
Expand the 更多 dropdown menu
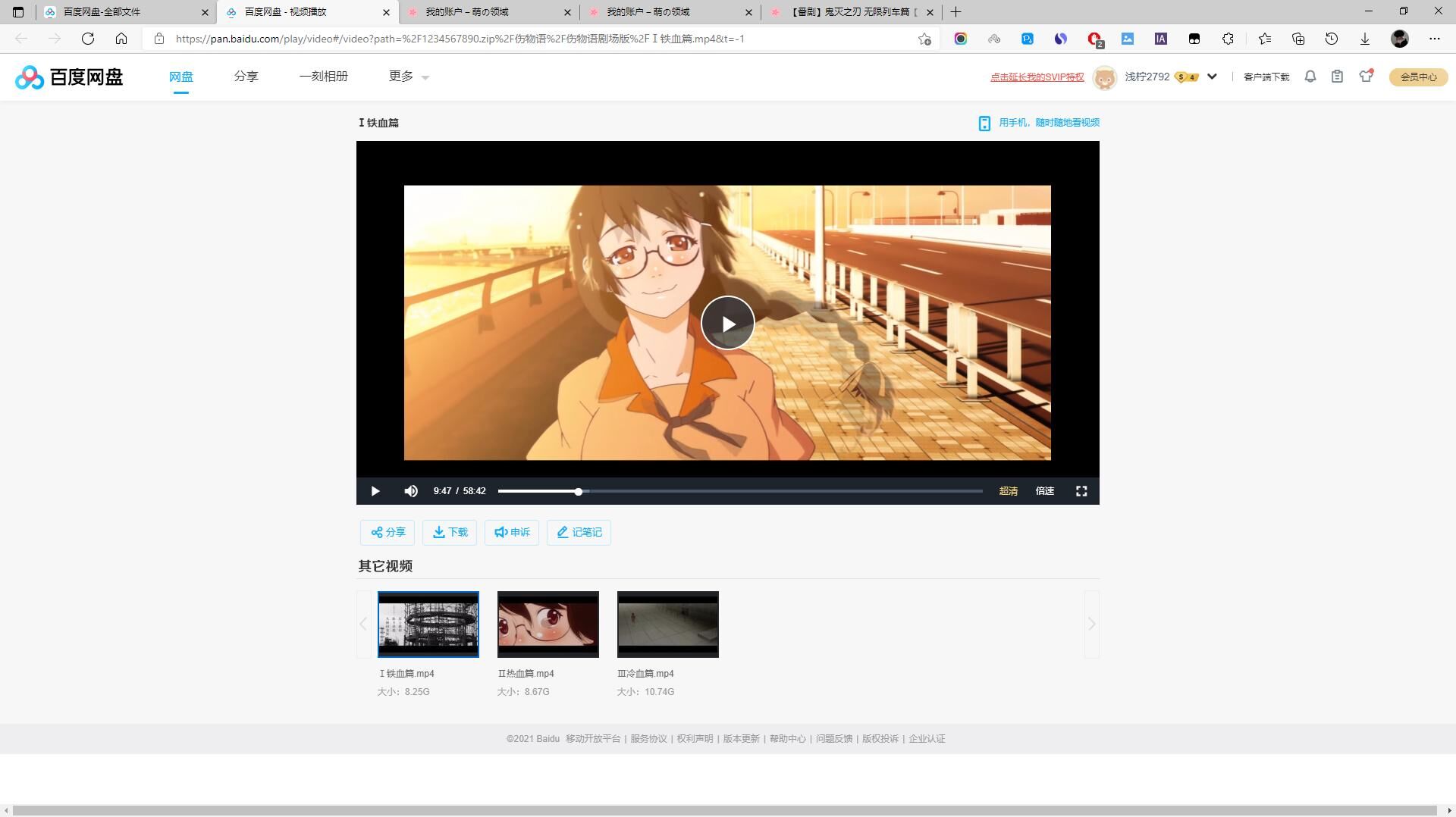pos(409,77)
